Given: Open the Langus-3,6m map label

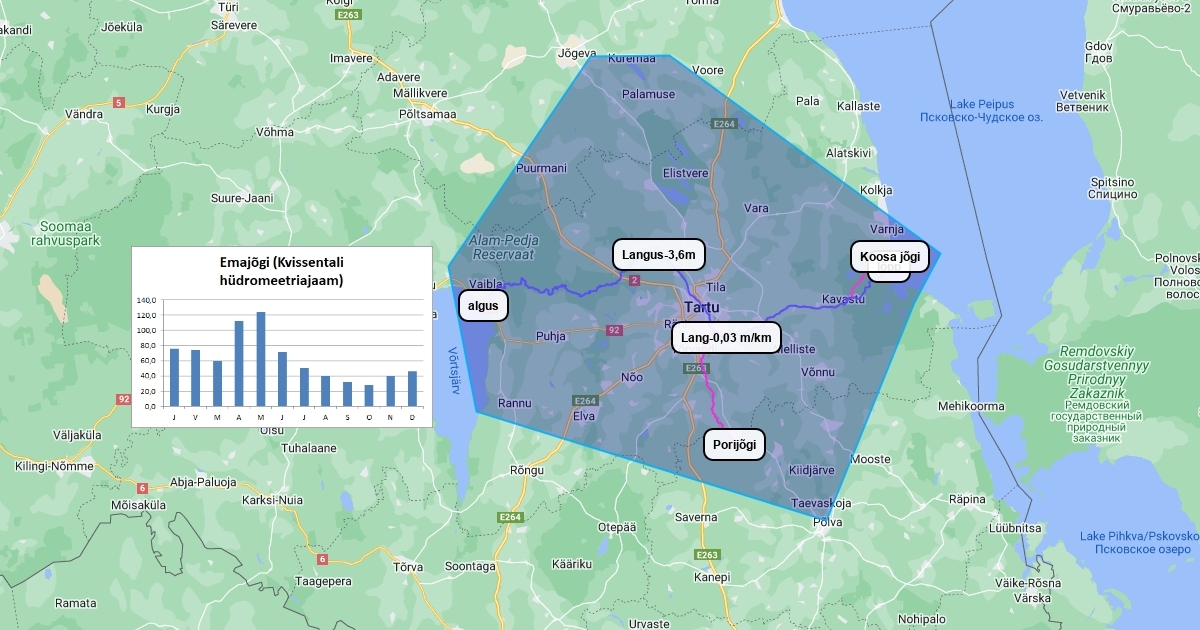Looking at the screenshot, I should (658, 255).
